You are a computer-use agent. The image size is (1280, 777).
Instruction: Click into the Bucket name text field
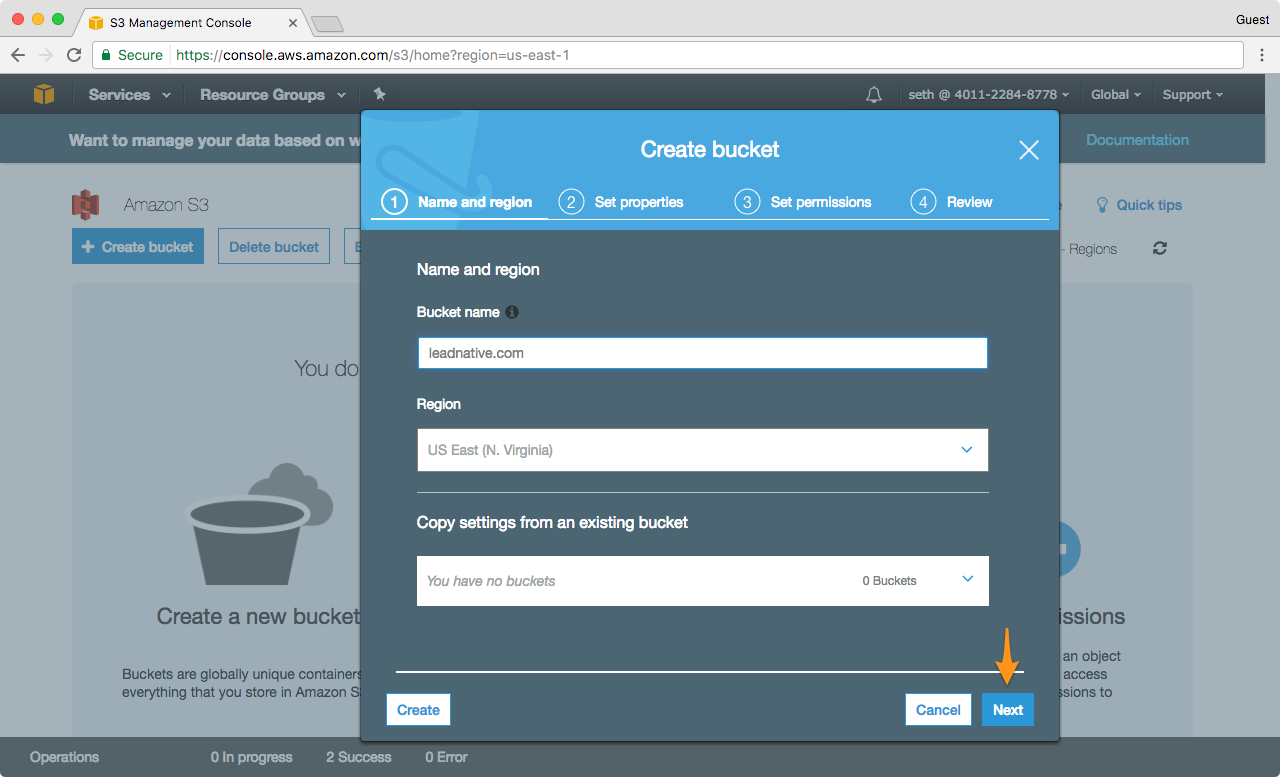[702, 353]
